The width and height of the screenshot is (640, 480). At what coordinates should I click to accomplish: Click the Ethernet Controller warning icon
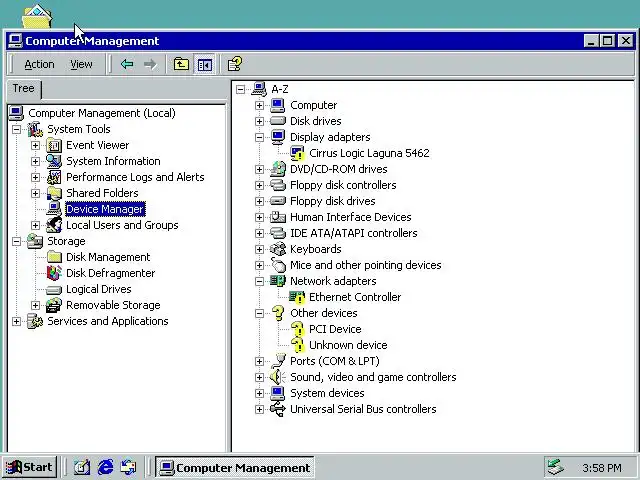tap(297, 297)
